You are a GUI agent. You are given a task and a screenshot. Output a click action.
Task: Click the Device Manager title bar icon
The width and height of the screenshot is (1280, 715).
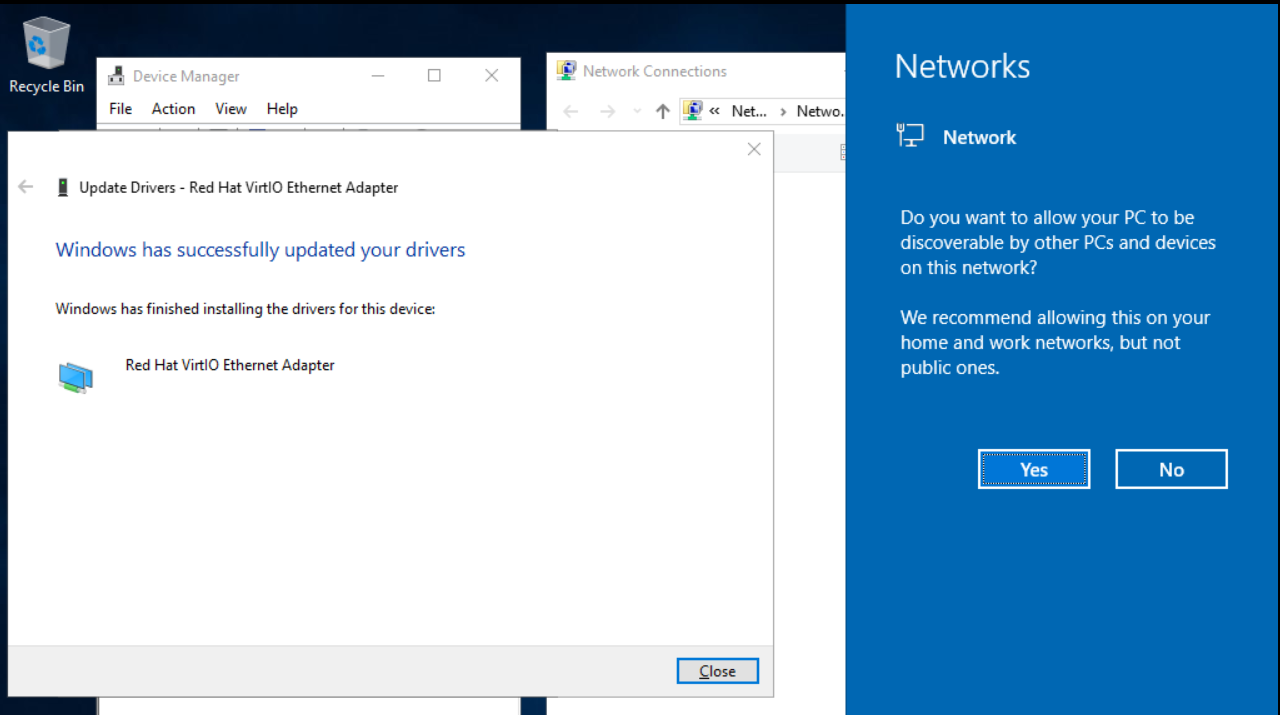(x=117, y=76)
